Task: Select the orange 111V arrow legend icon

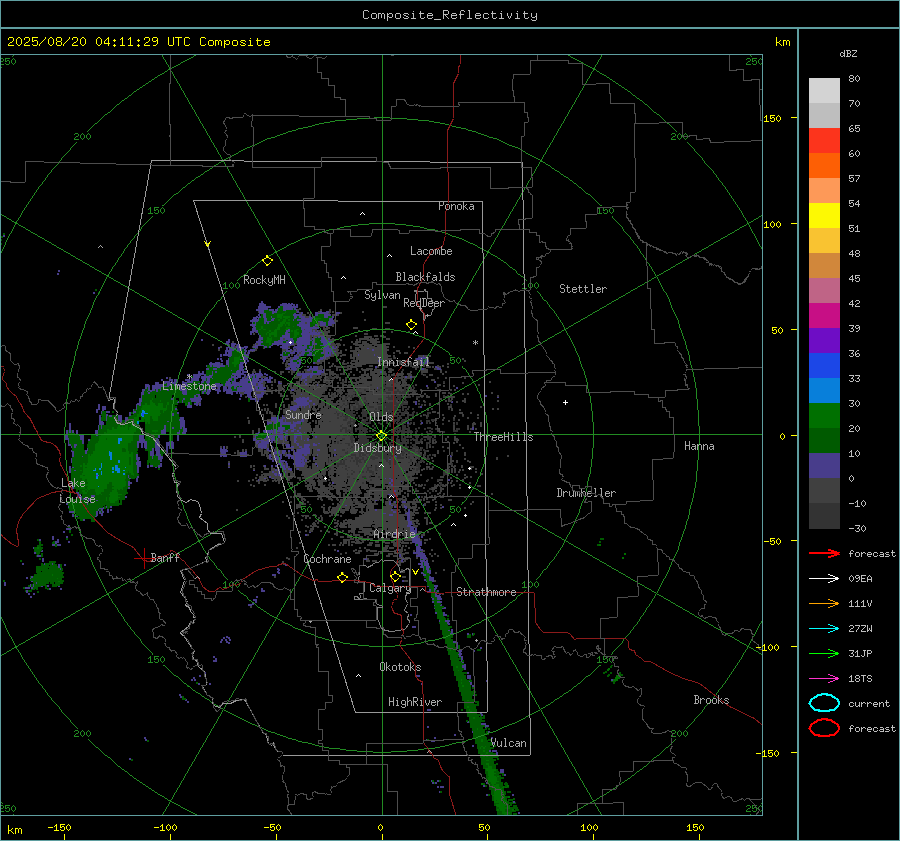Action: [x=824, y=603]
